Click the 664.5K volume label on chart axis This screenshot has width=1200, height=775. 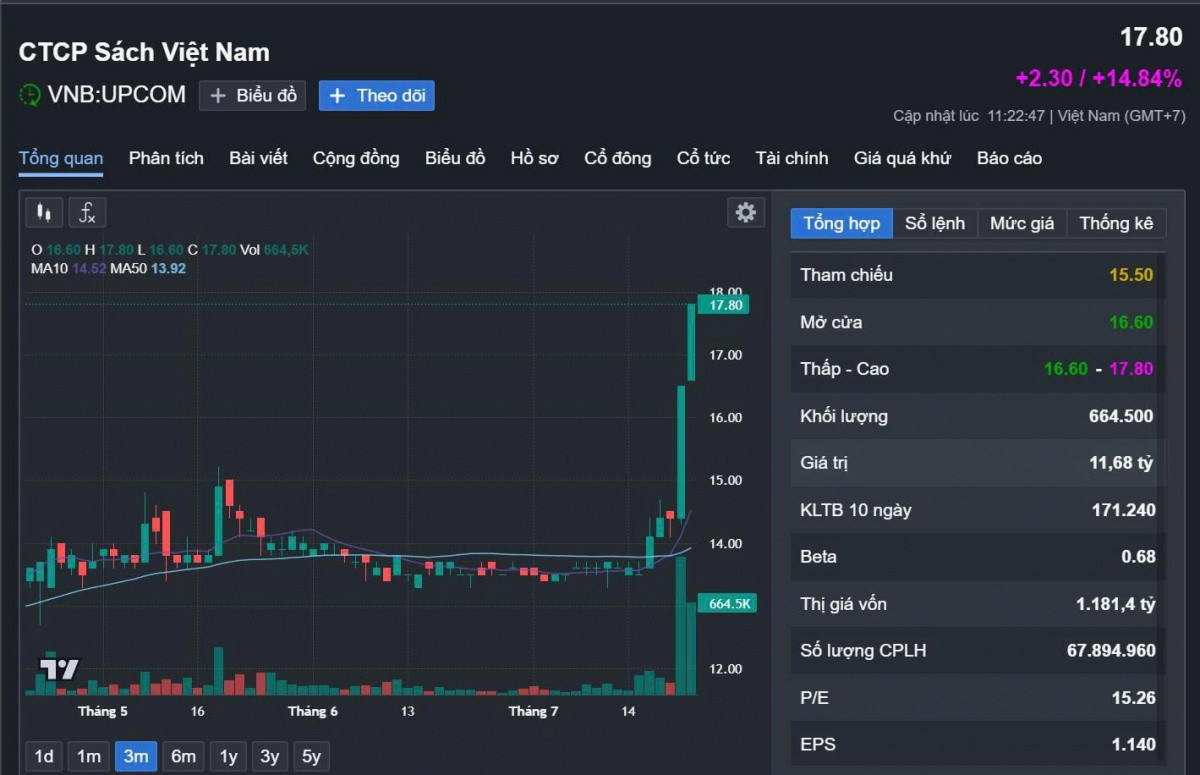coord(726,603)
